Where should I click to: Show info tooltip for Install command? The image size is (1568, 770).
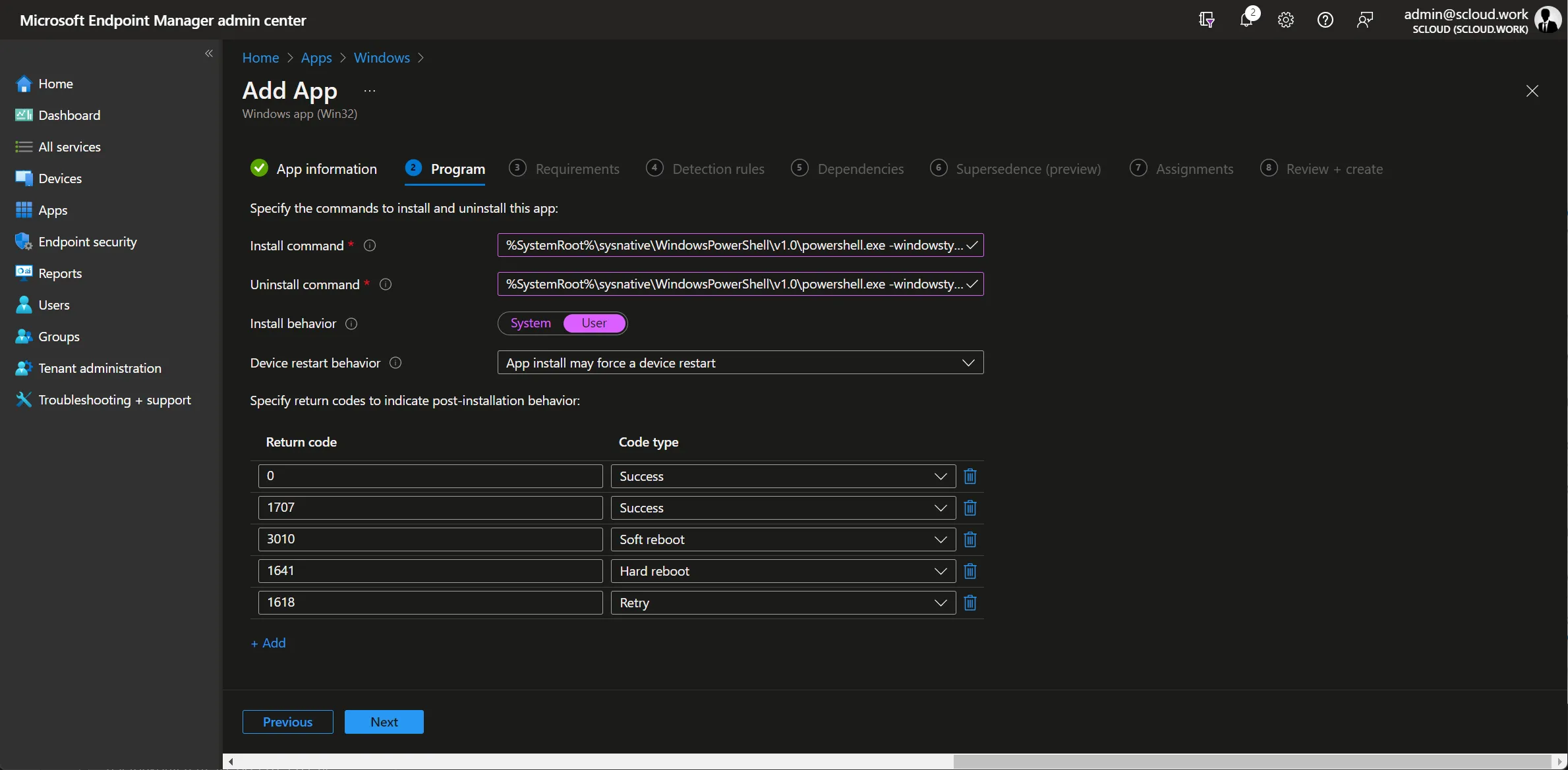[x=370, y=246]
